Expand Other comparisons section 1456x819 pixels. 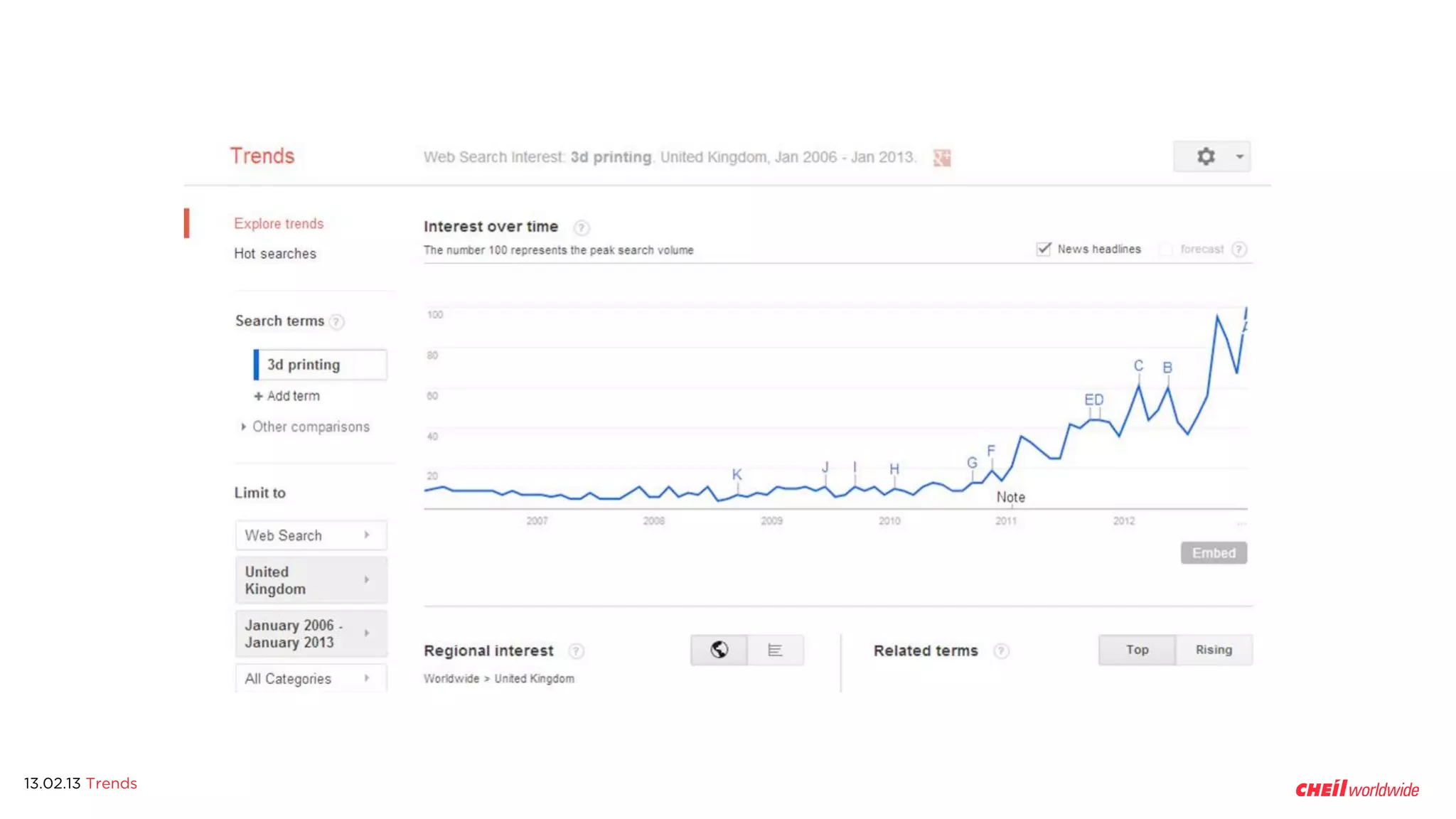coord(306,427)
